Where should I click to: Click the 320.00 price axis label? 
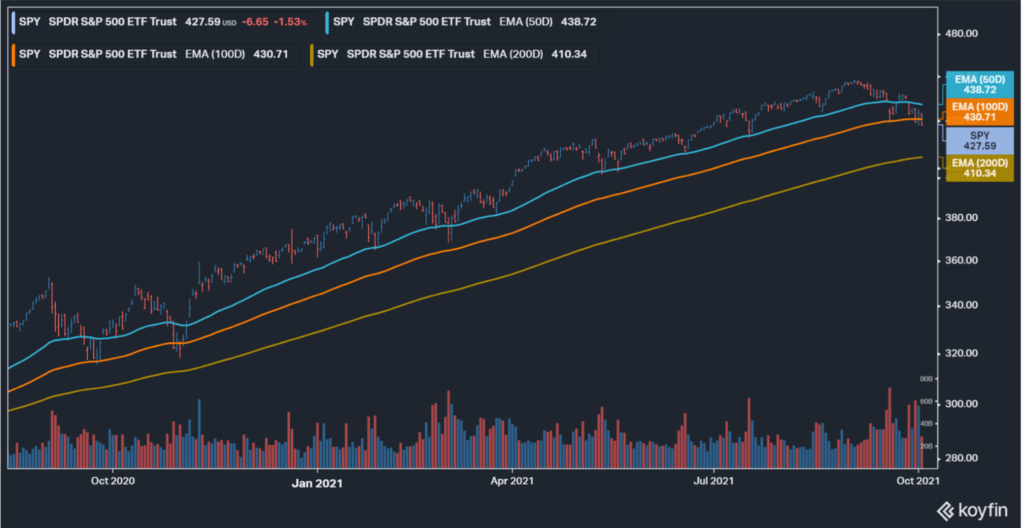(963, 354)
